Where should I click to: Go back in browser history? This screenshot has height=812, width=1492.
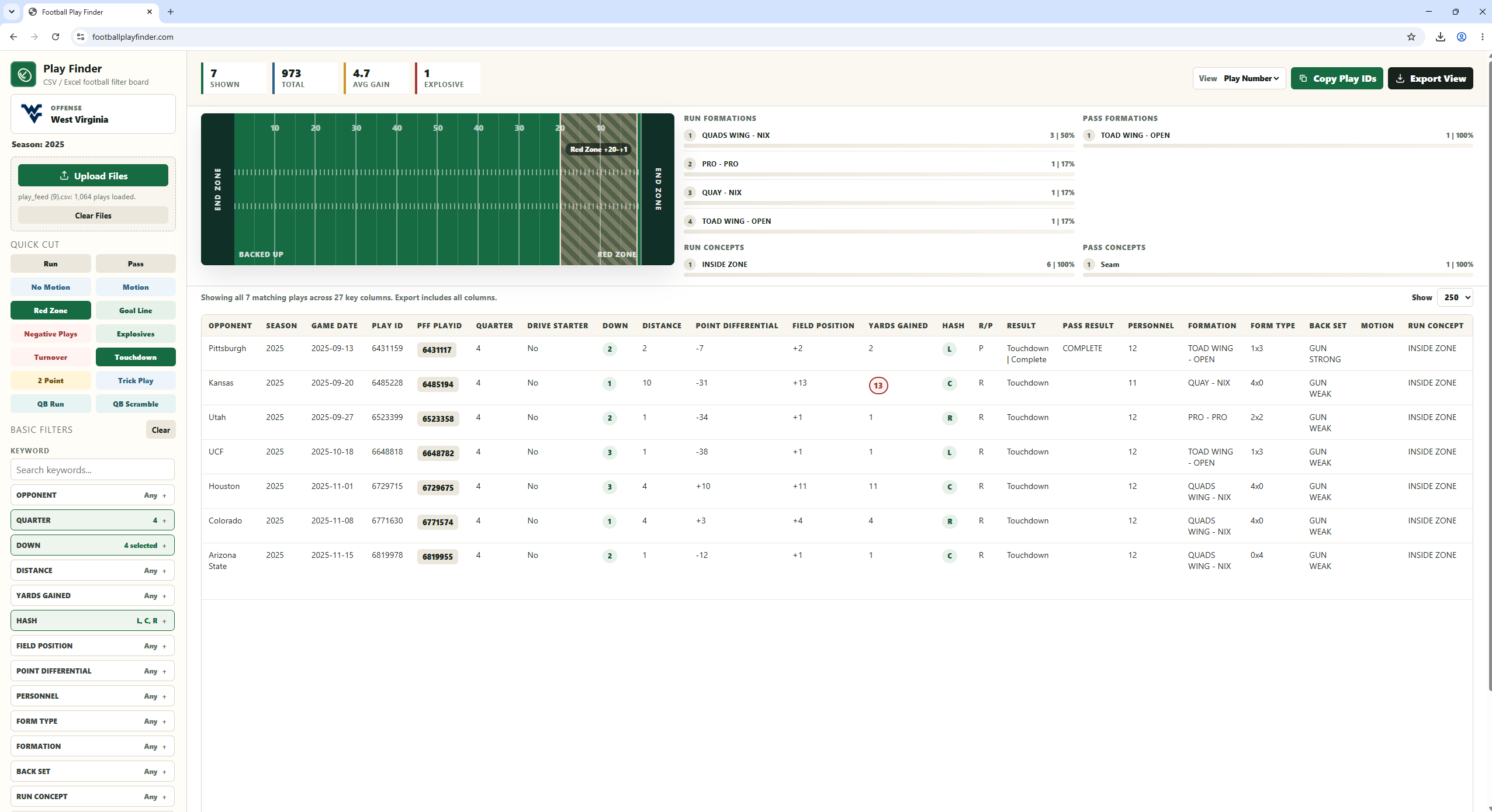click(x=13, y=37)
